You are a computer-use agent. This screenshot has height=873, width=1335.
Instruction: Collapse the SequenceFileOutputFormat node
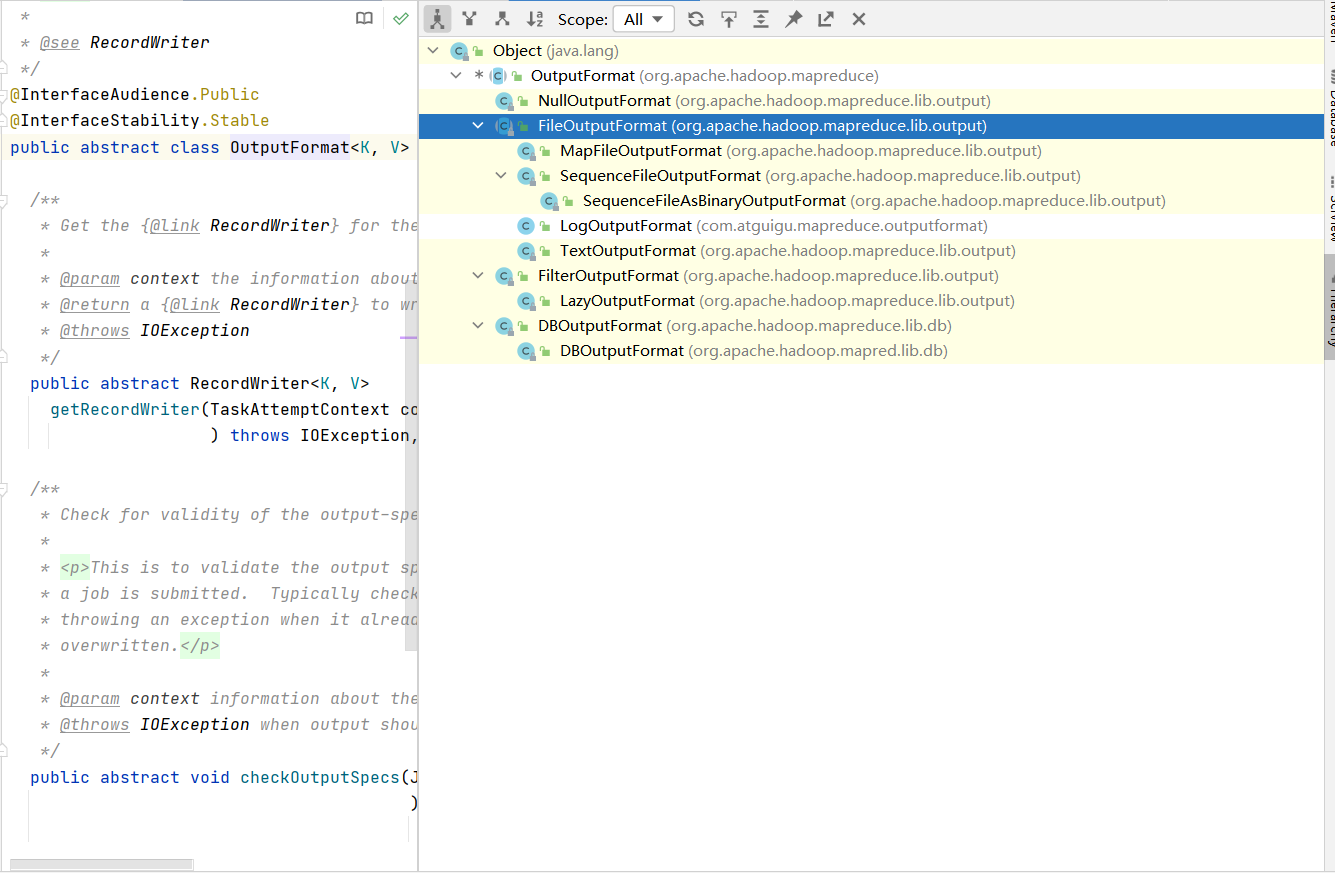501,176
